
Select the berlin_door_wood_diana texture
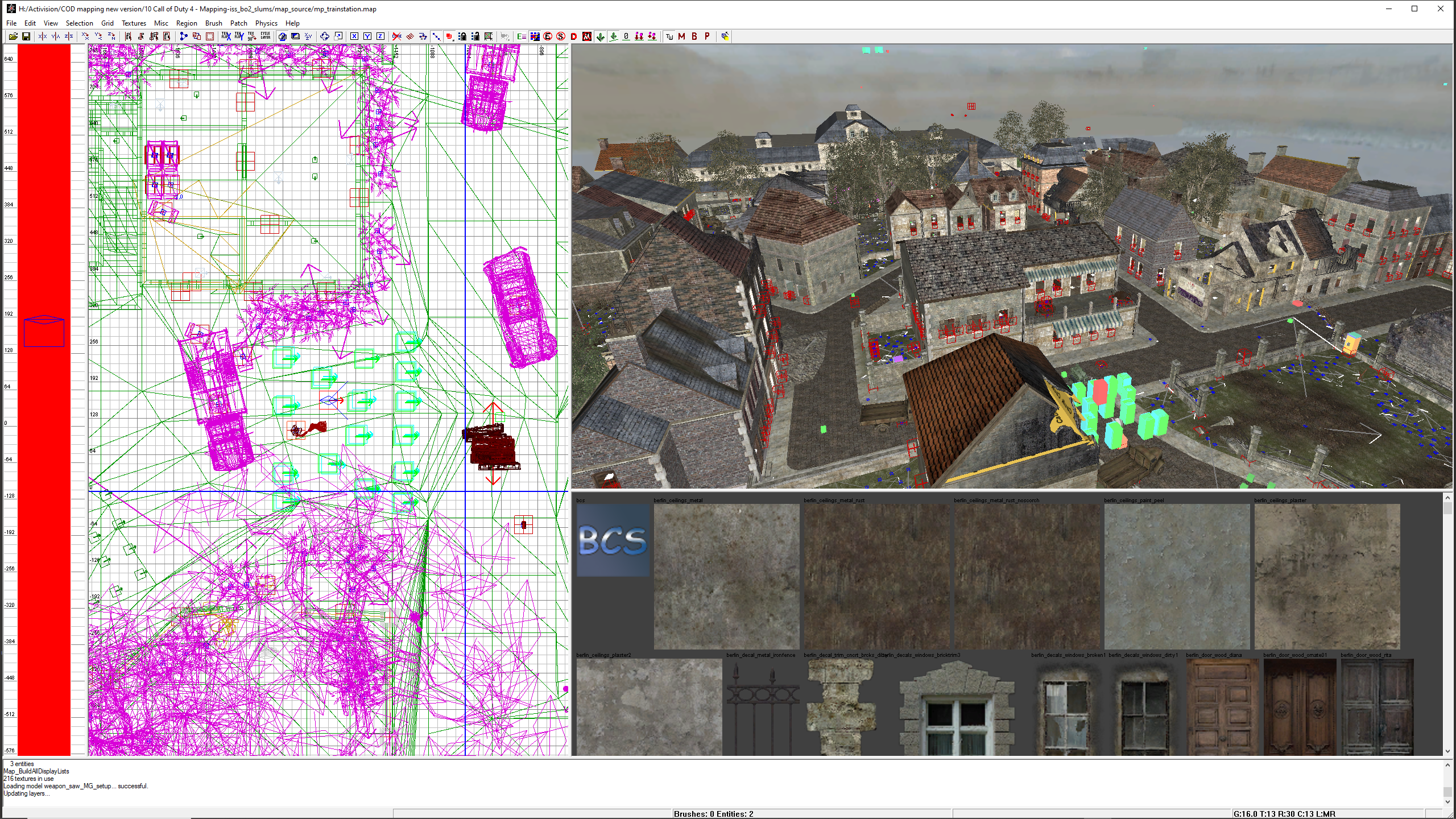[x=1222, y=707]
